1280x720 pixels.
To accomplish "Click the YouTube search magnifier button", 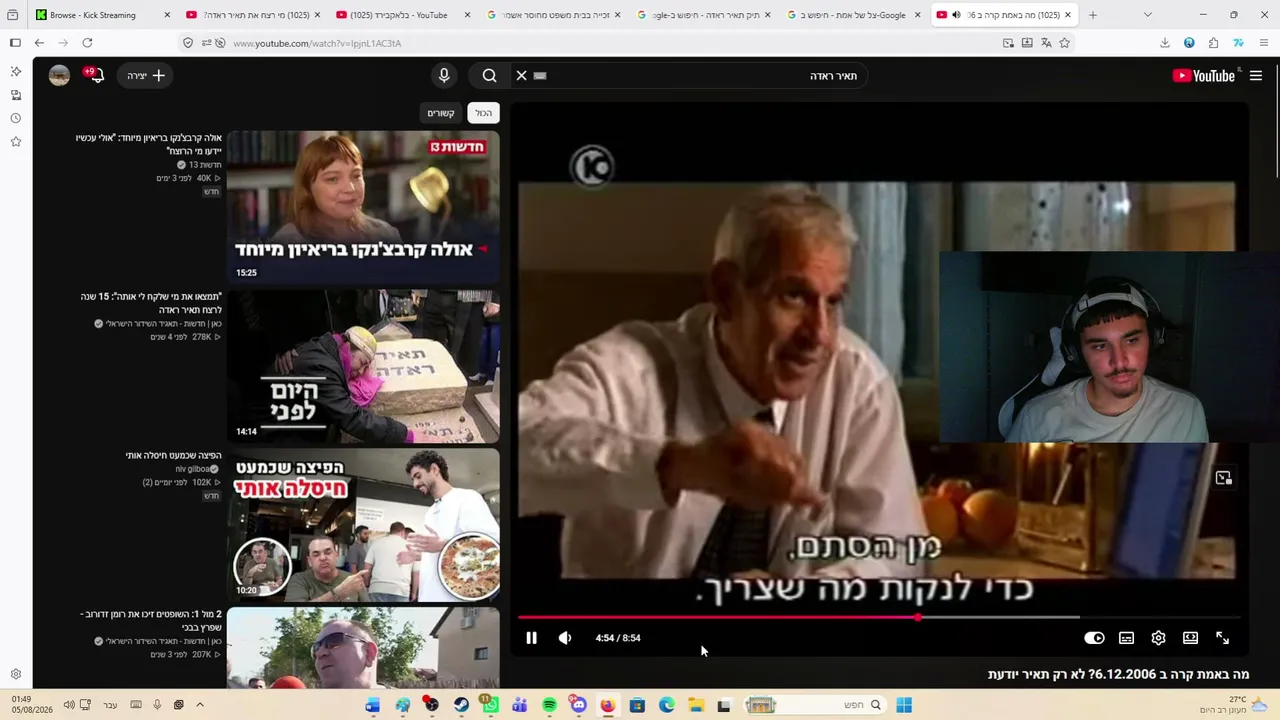I will coord(489,76).
